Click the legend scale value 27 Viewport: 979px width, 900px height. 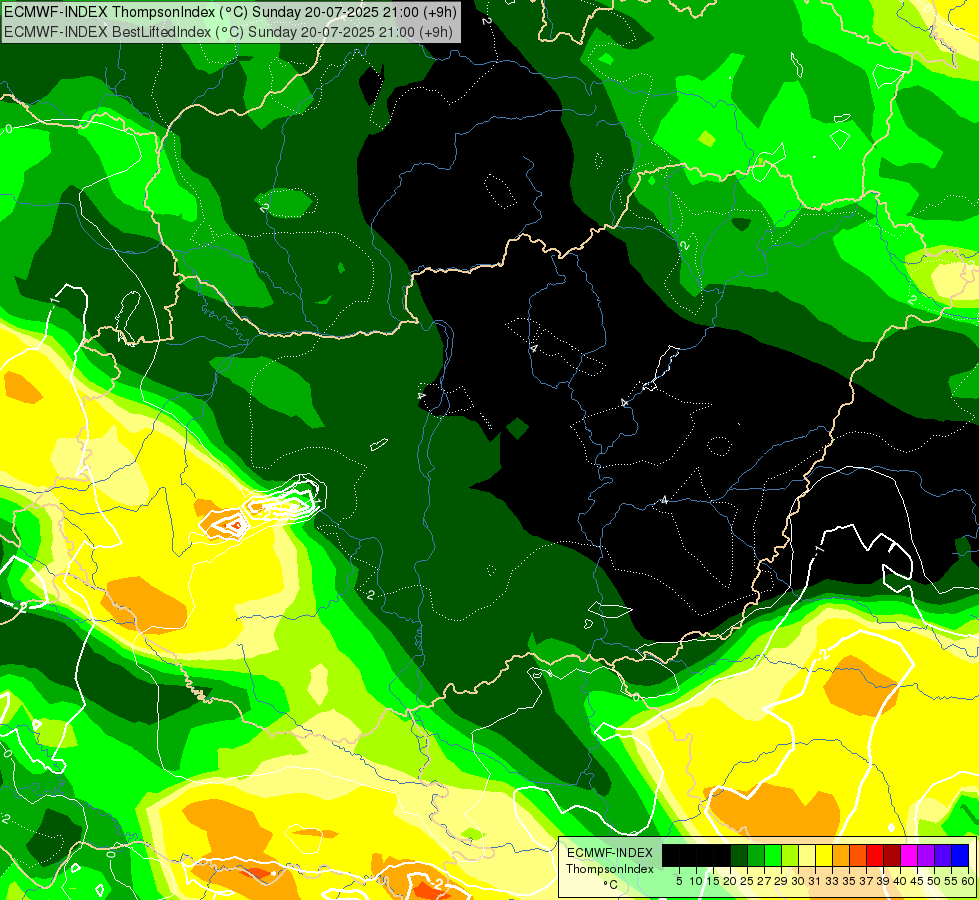tap(764, 881)
